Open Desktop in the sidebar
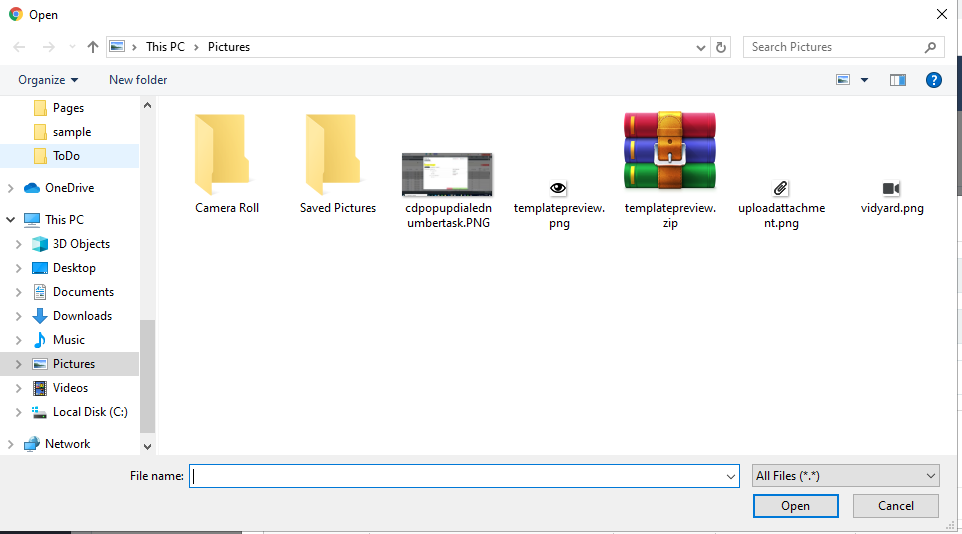The height and width of the screenshot is (534, 962). click(74, 268)
